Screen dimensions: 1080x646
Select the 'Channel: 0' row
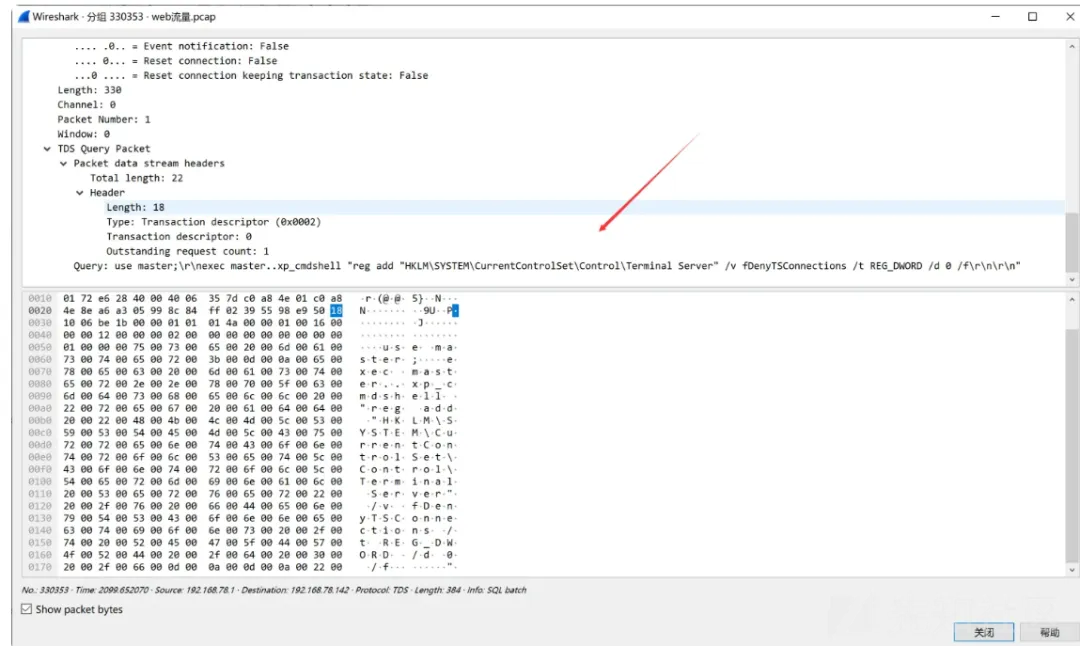544,105
